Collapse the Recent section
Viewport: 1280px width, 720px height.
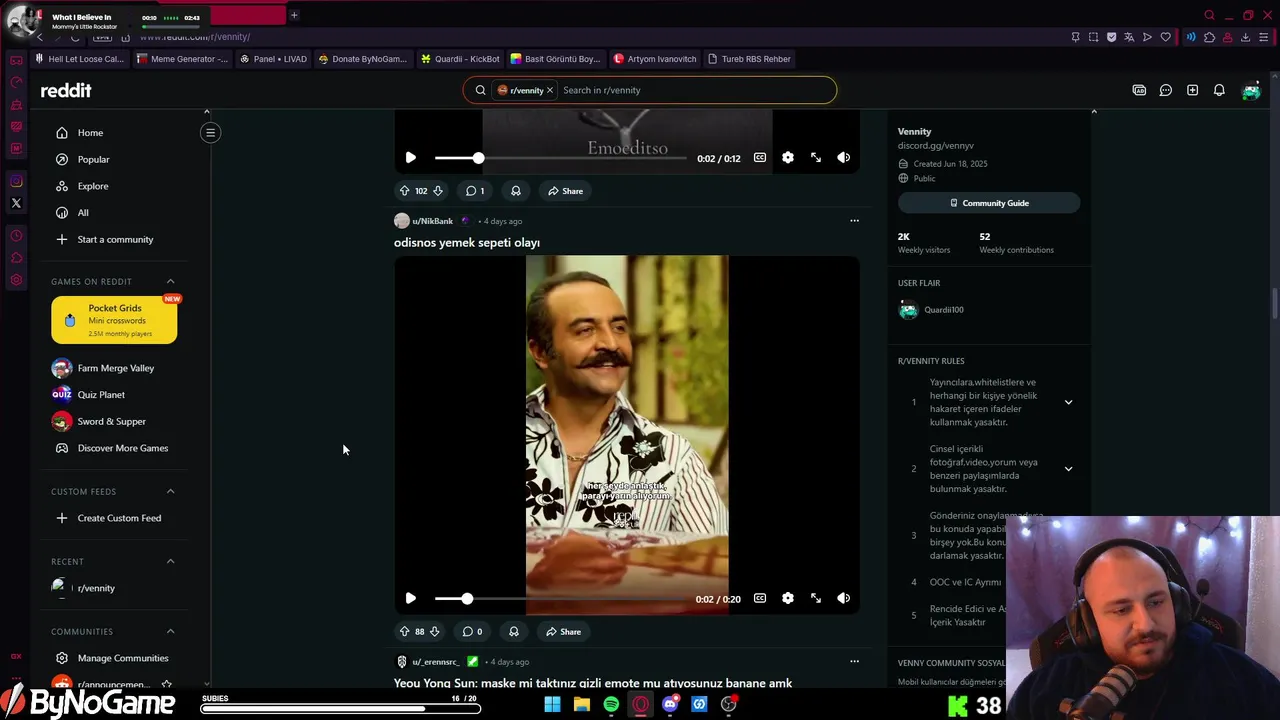[170, 561]
